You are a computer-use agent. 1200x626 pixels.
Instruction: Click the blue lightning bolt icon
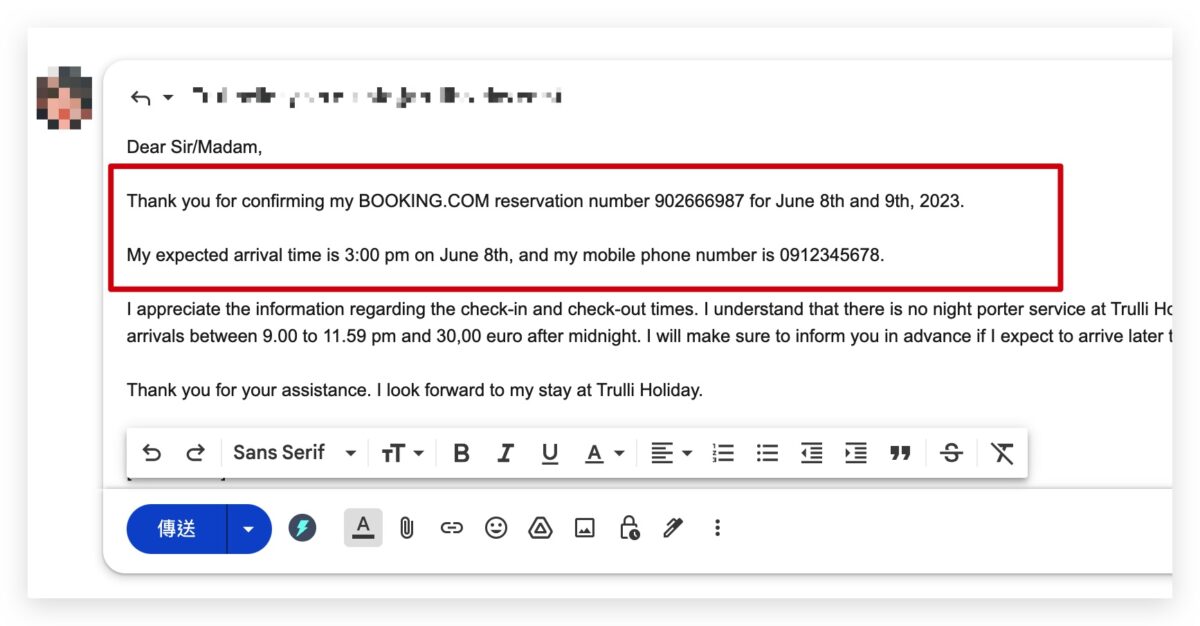(x=302, y=528)
